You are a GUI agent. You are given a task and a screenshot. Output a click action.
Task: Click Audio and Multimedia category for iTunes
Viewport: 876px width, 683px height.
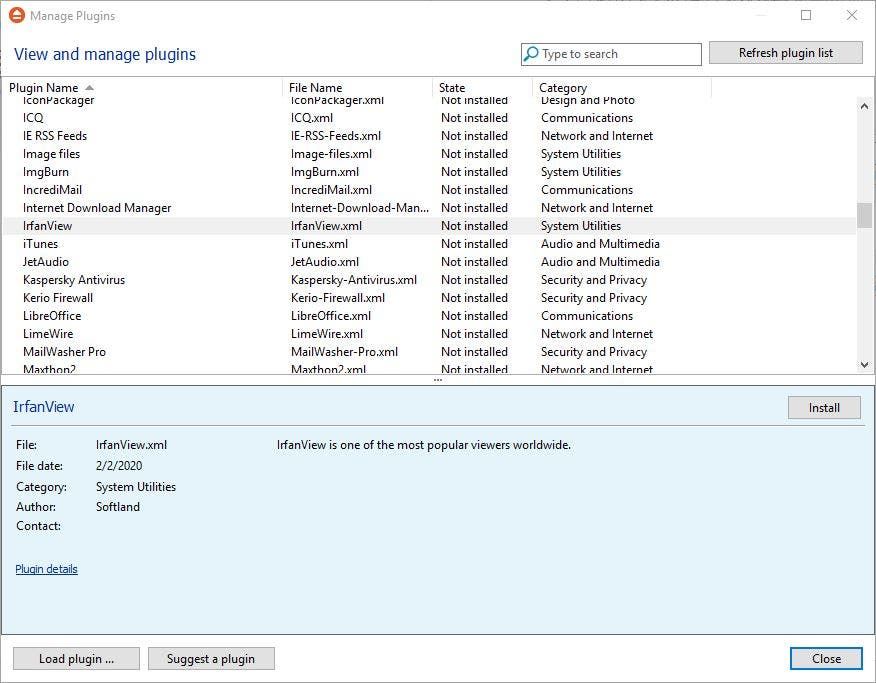point(600,243)
